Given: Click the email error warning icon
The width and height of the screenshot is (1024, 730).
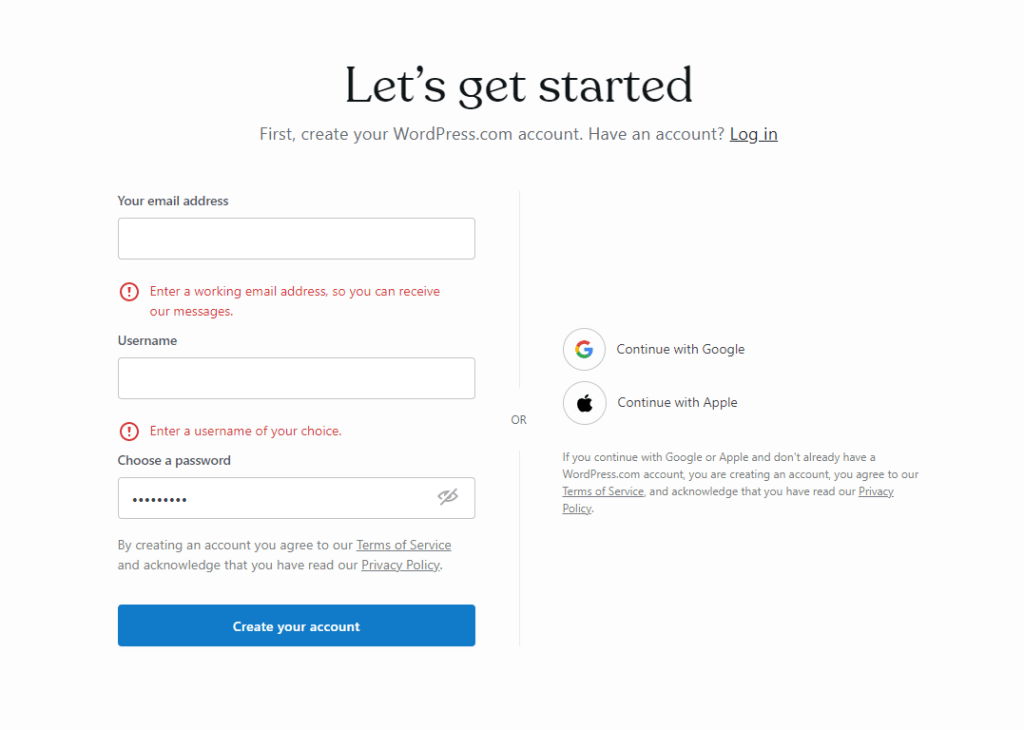Looking at the screenshot, I should [129, 292].
